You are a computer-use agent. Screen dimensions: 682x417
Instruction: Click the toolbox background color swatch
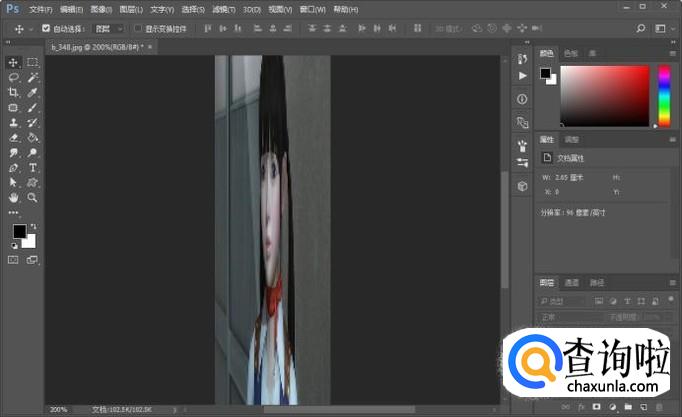pos(30,243)
